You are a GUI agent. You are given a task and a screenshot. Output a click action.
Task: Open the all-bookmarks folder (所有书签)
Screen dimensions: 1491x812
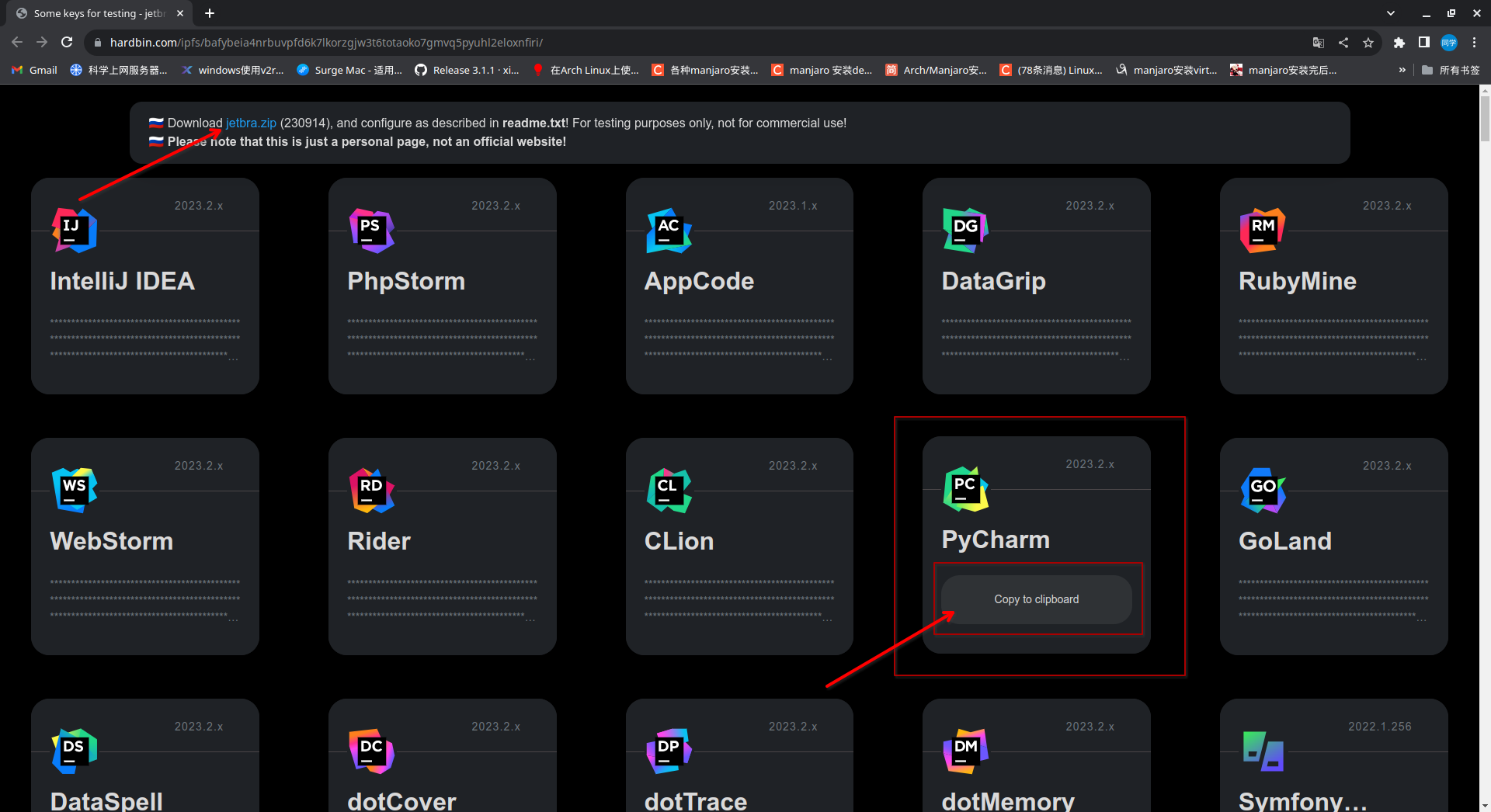click(x=1451, y=70)
